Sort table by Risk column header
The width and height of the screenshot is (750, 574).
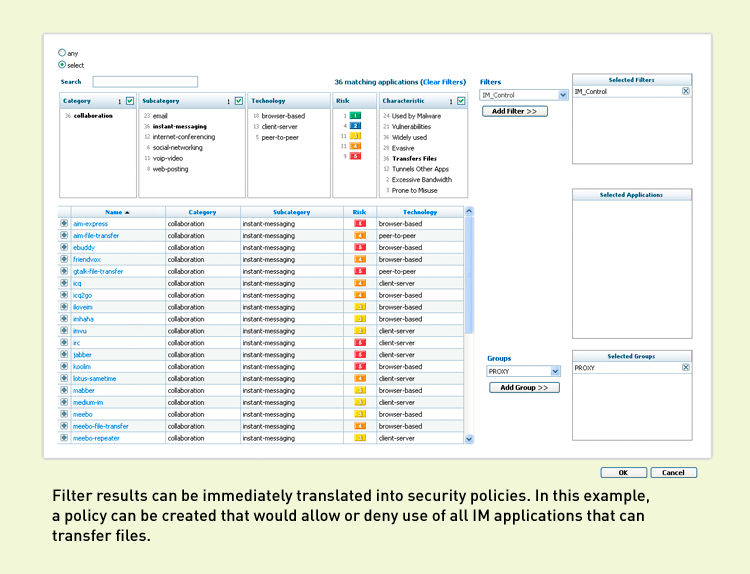pos(359,212)
